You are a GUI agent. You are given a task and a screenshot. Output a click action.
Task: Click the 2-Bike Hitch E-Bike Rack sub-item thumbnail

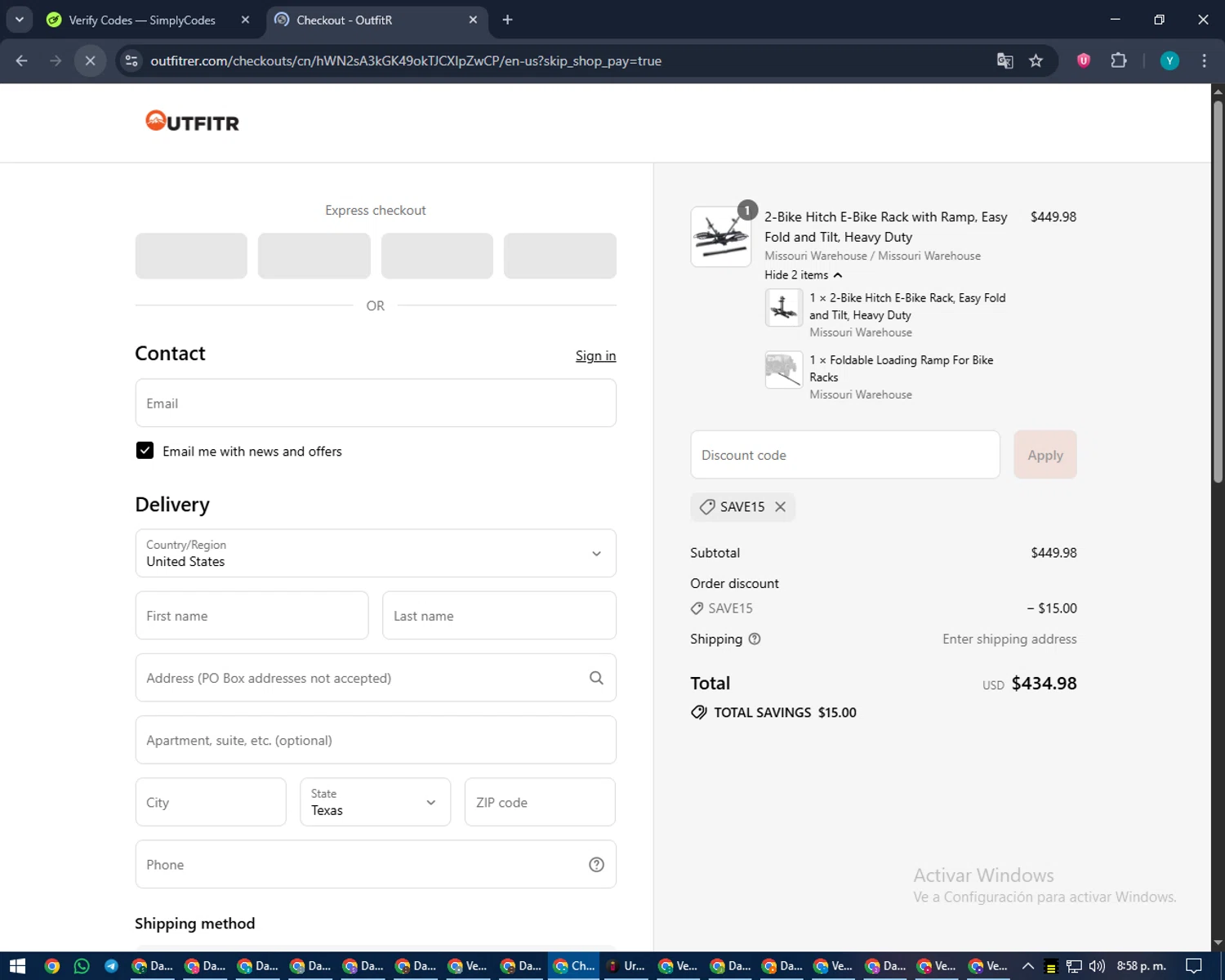(783, 308)
